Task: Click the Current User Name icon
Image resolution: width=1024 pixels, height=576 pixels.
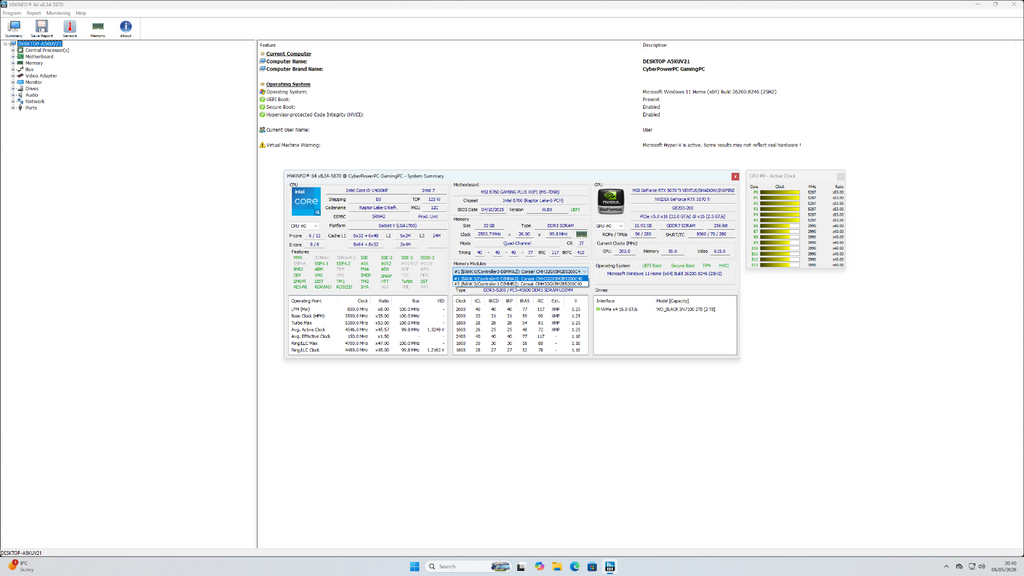Action: 263,130
